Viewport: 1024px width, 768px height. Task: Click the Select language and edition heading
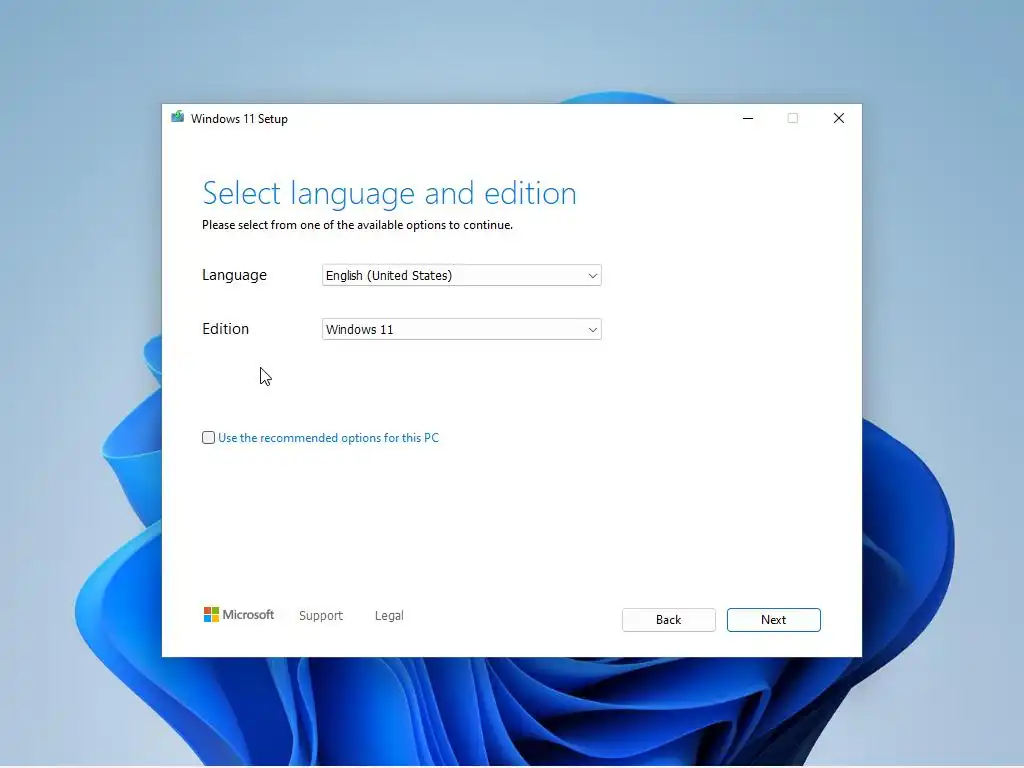click(x=389, y=194)
